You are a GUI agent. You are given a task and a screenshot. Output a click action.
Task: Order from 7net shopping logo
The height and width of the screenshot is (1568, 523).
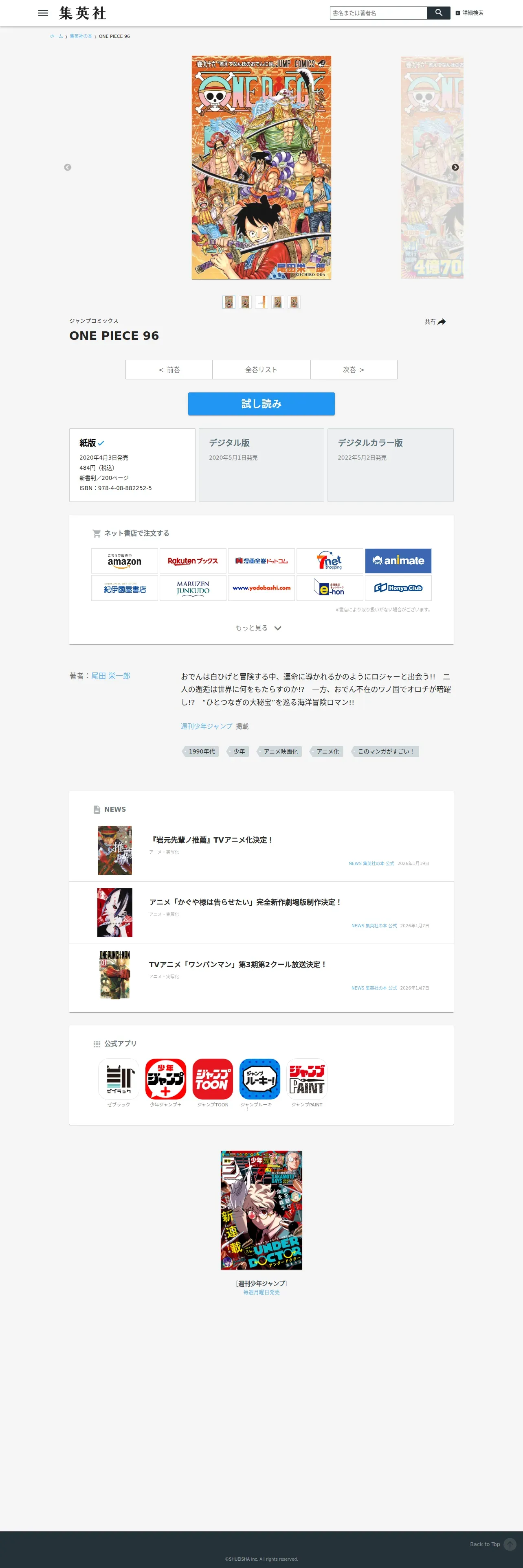point(330,561)
